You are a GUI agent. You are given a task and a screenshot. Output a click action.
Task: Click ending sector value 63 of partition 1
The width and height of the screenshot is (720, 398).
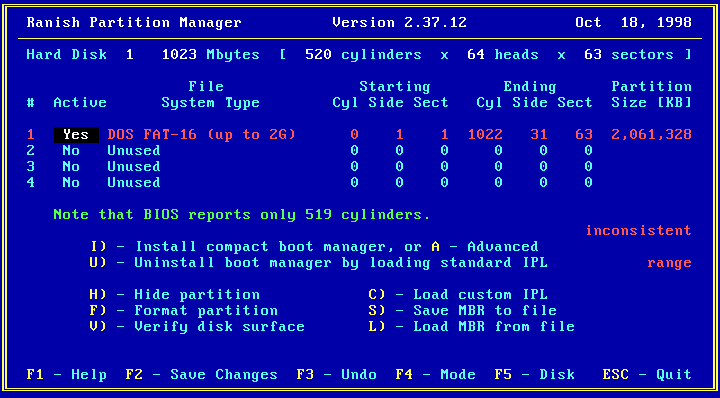pyautogui.click(x=584, y=135)
